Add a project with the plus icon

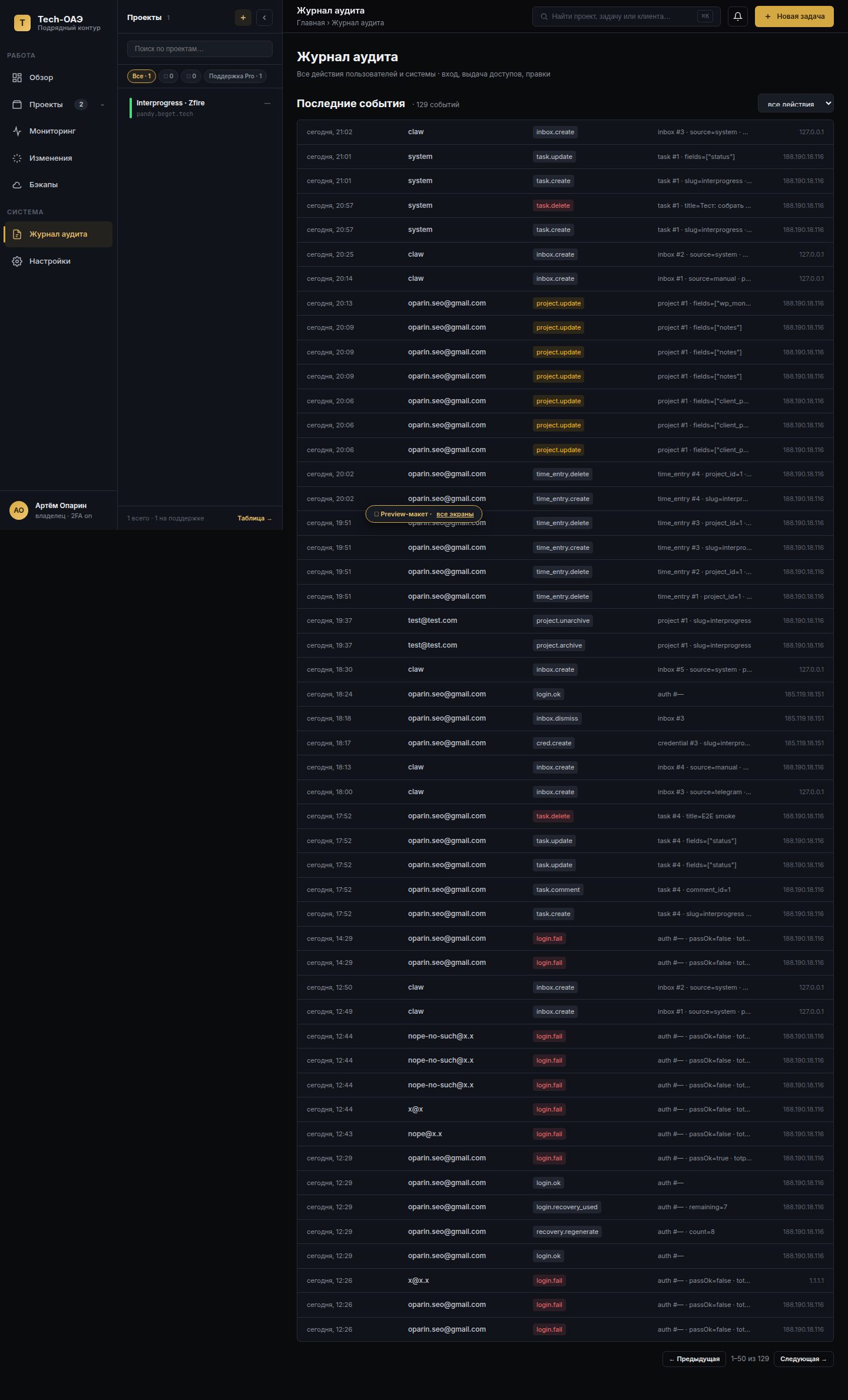243,18
